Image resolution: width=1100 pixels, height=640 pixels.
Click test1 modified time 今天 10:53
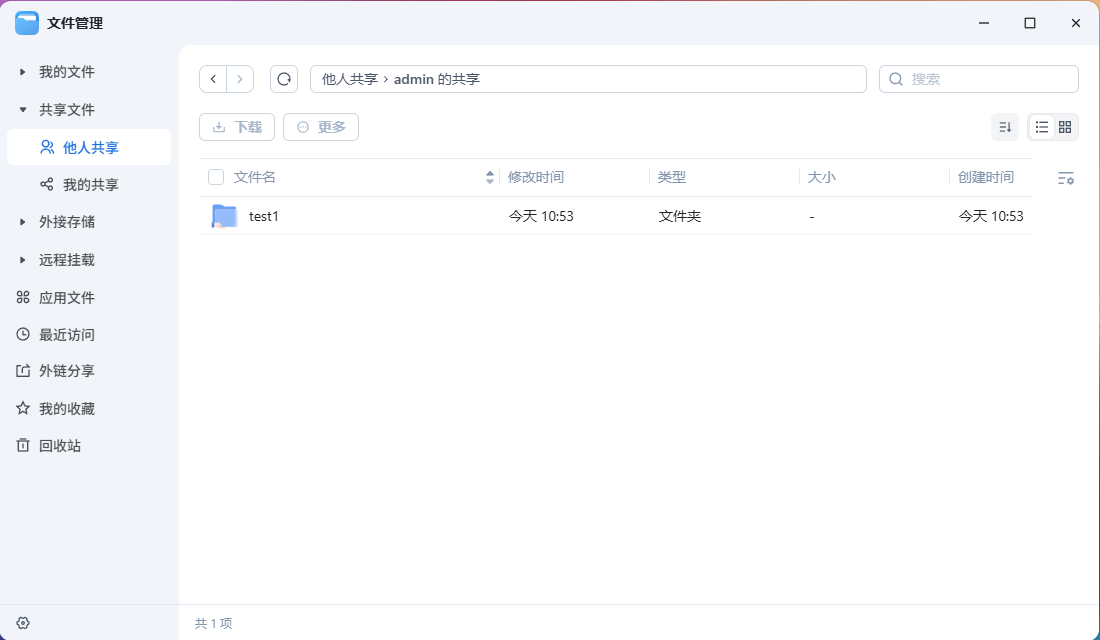click(541, 216)
